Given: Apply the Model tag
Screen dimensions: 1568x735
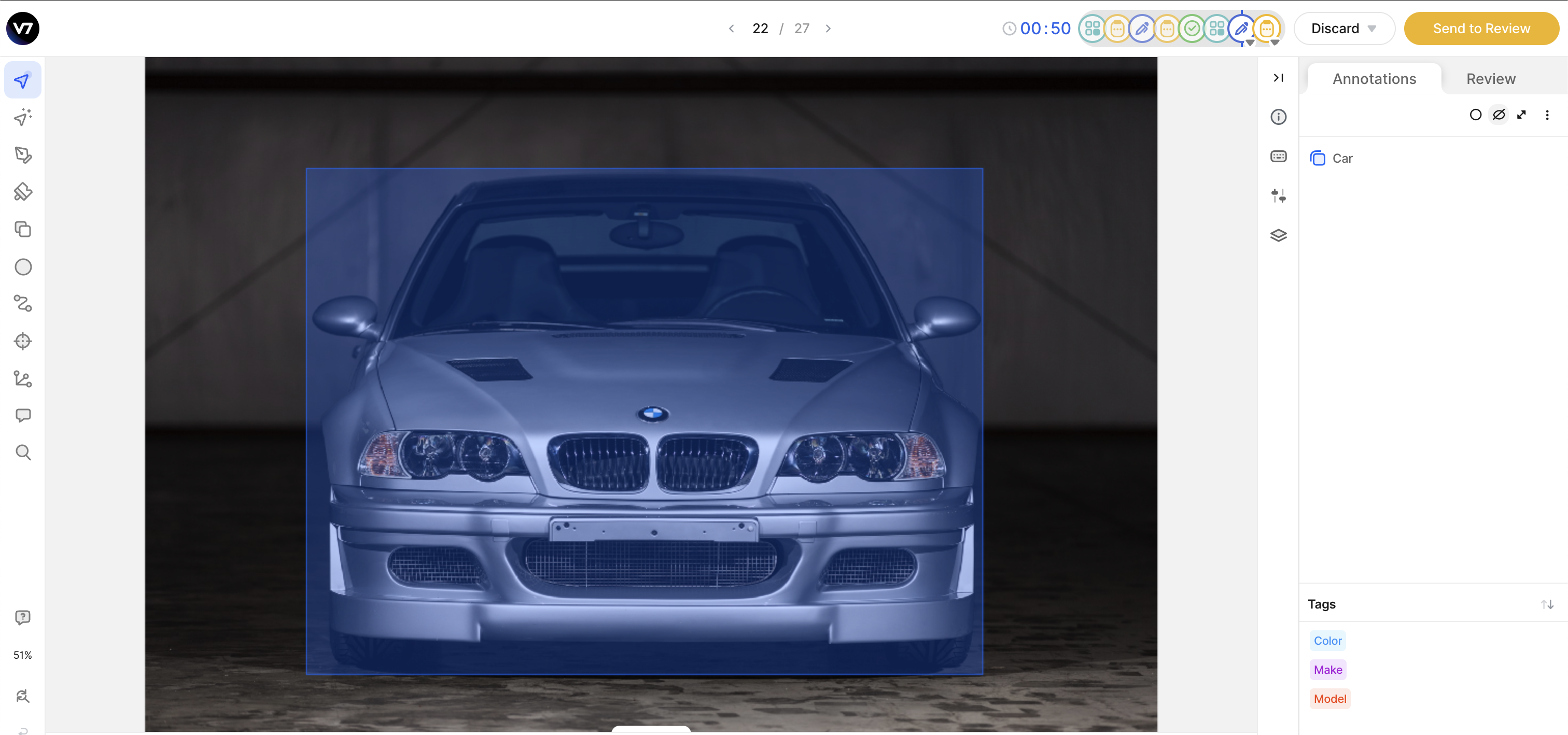Looking at the screenshot, I should coord(1329,699).
